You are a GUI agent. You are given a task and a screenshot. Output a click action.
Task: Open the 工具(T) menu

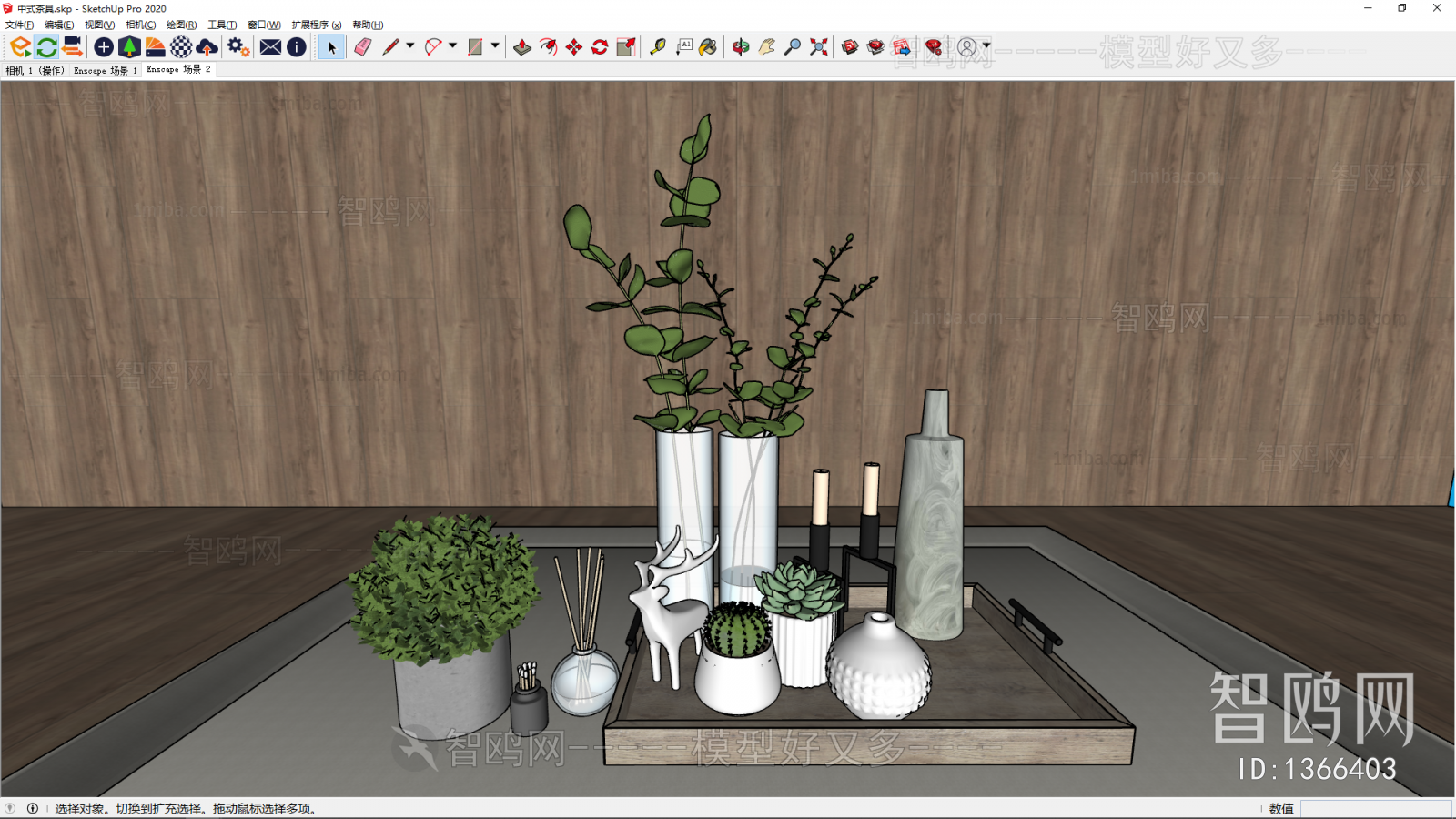(222, 25)
